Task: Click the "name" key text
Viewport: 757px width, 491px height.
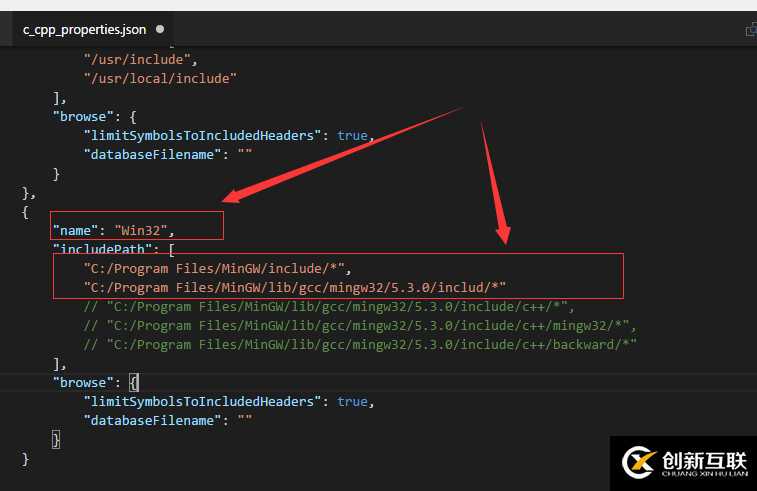Action: point(75,230)
